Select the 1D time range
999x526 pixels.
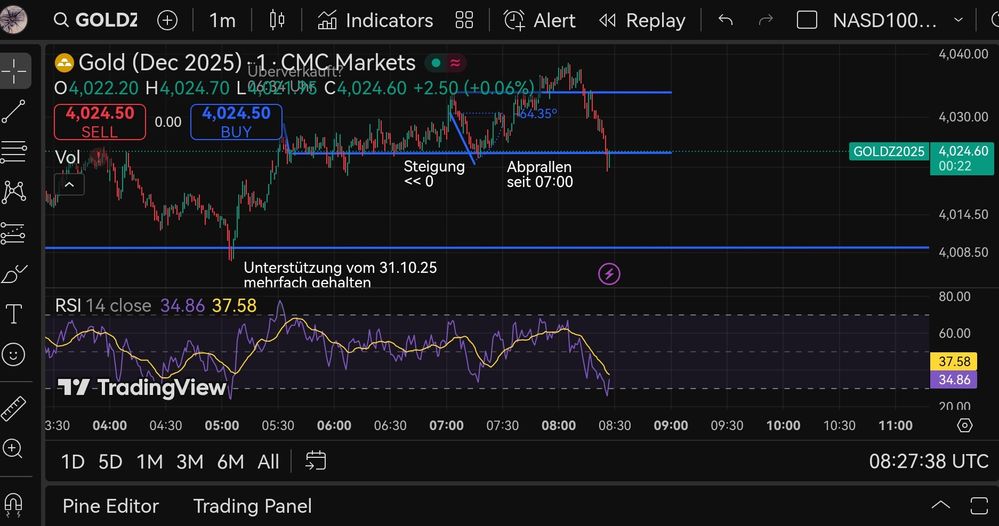(73, 462)
